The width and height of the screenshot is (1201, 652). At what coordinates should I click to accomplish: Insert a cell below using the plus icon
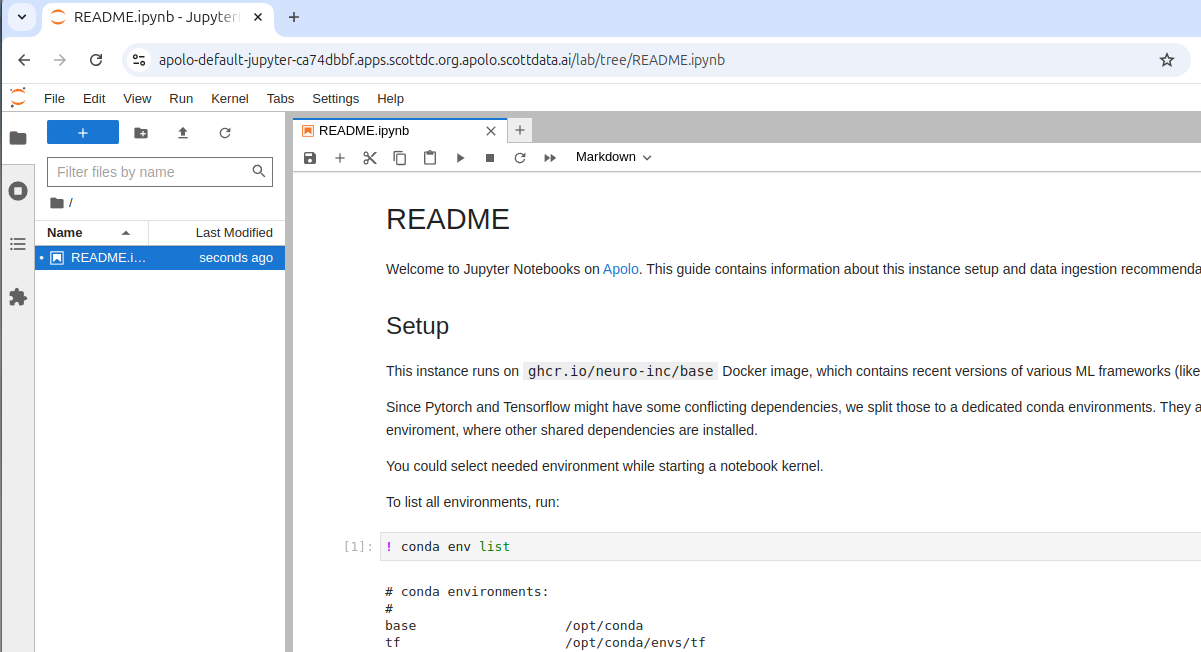(x=340, y=158)
